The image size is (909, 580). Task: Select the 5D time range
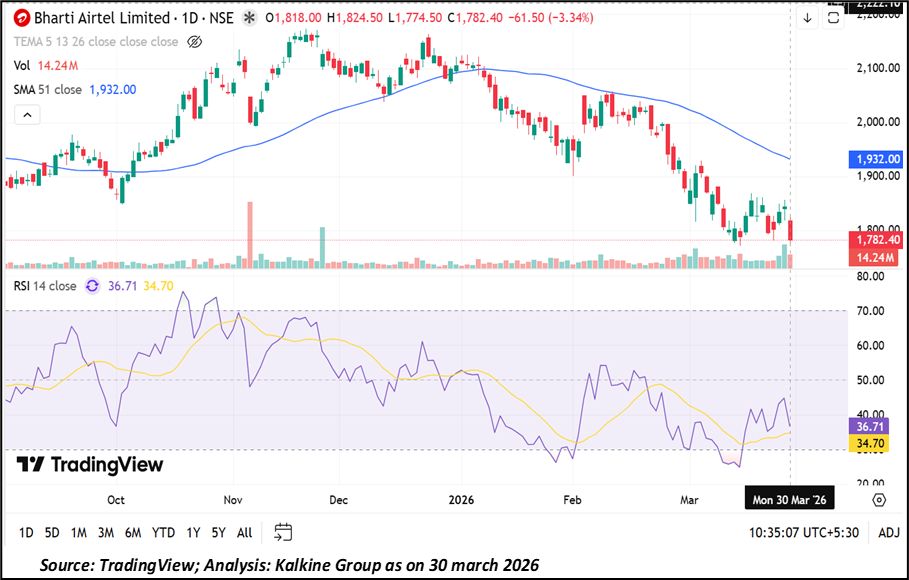[x=52, y=532]
